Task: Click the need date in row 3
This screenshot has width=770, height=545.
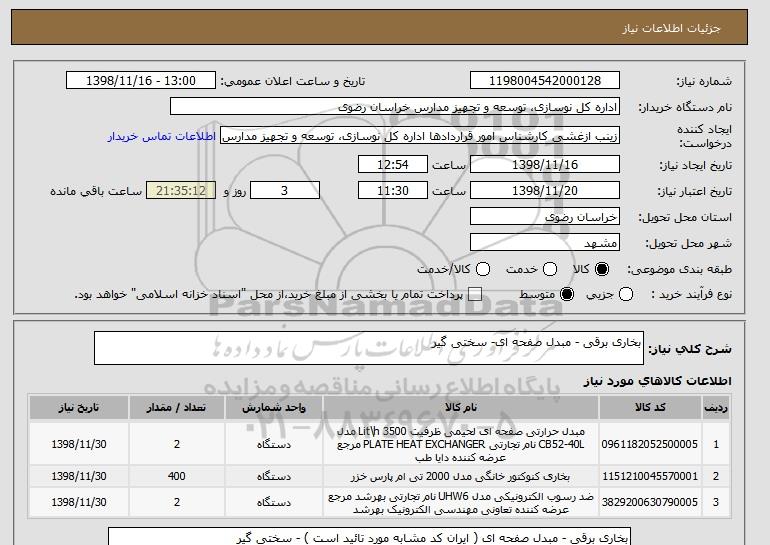Action: click(x=79, y=502)
